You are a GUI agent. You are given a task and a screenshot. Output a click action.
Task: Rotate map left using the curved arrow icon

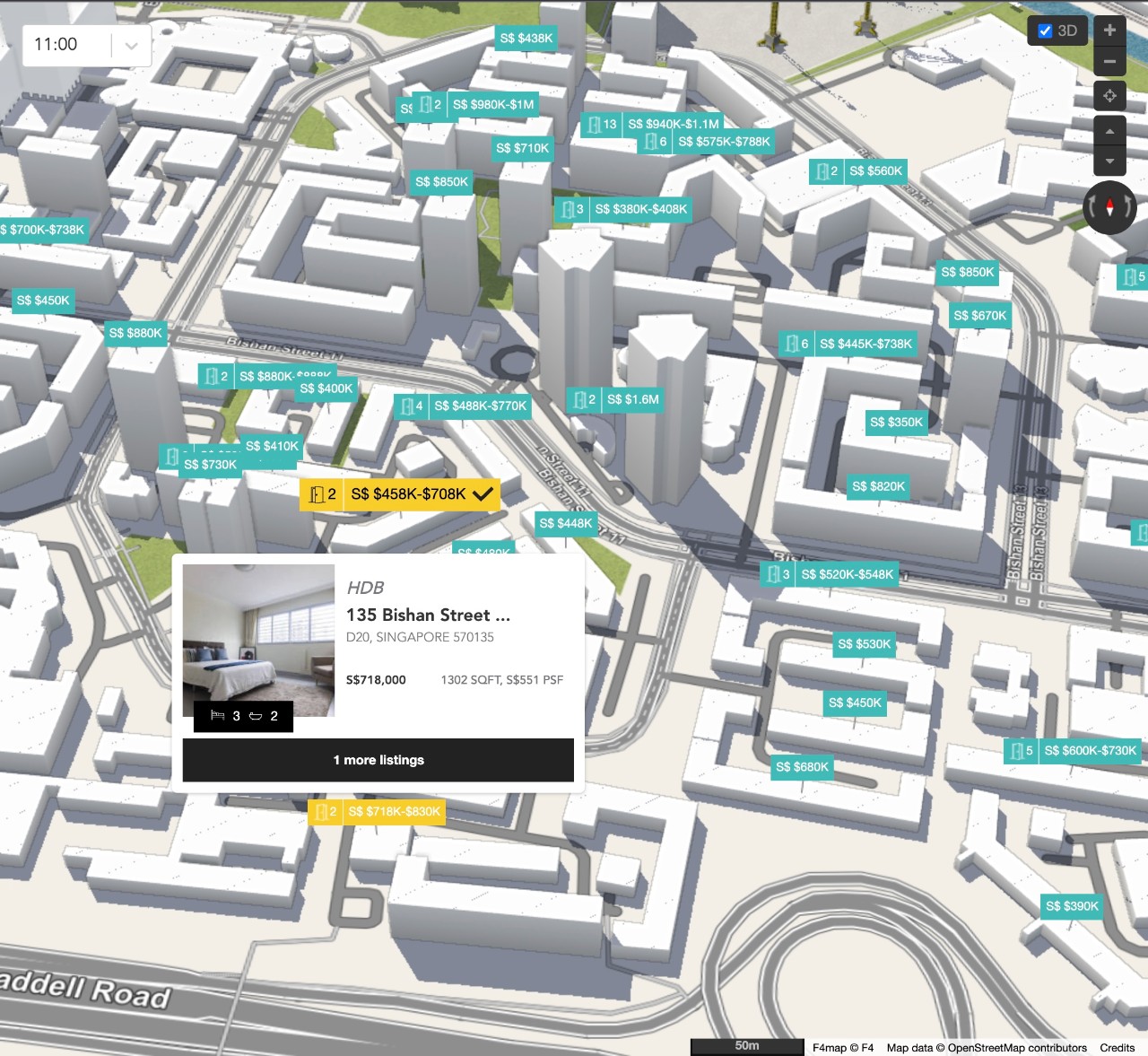point(1092,206)
